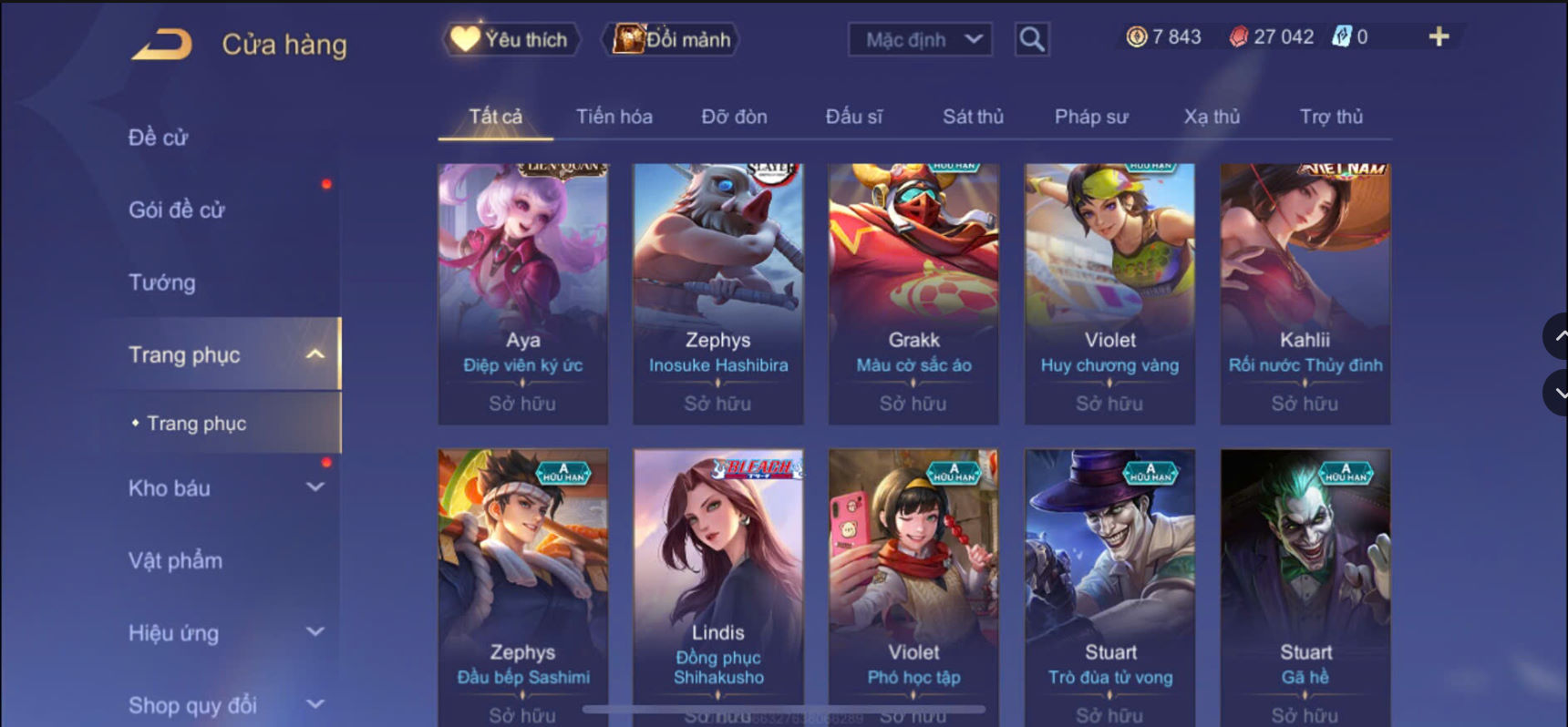This screenshot has height=727, width=1568.
Task: Click the side panel down arrow
Action: tap(1555, 393)
